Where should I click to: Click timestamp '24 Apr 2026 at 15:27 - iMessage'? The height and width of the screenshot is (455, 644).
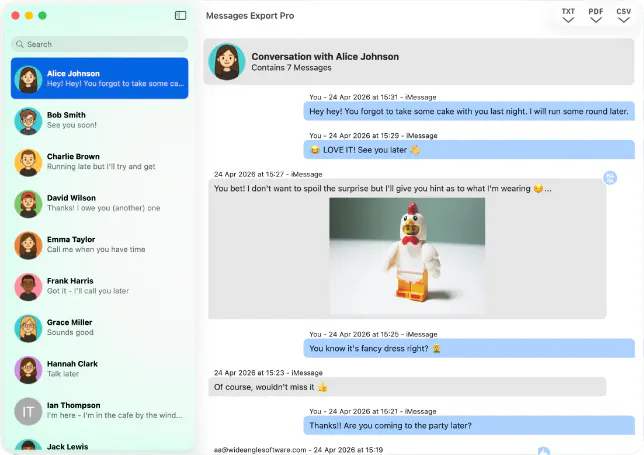[x=268, y=174]
